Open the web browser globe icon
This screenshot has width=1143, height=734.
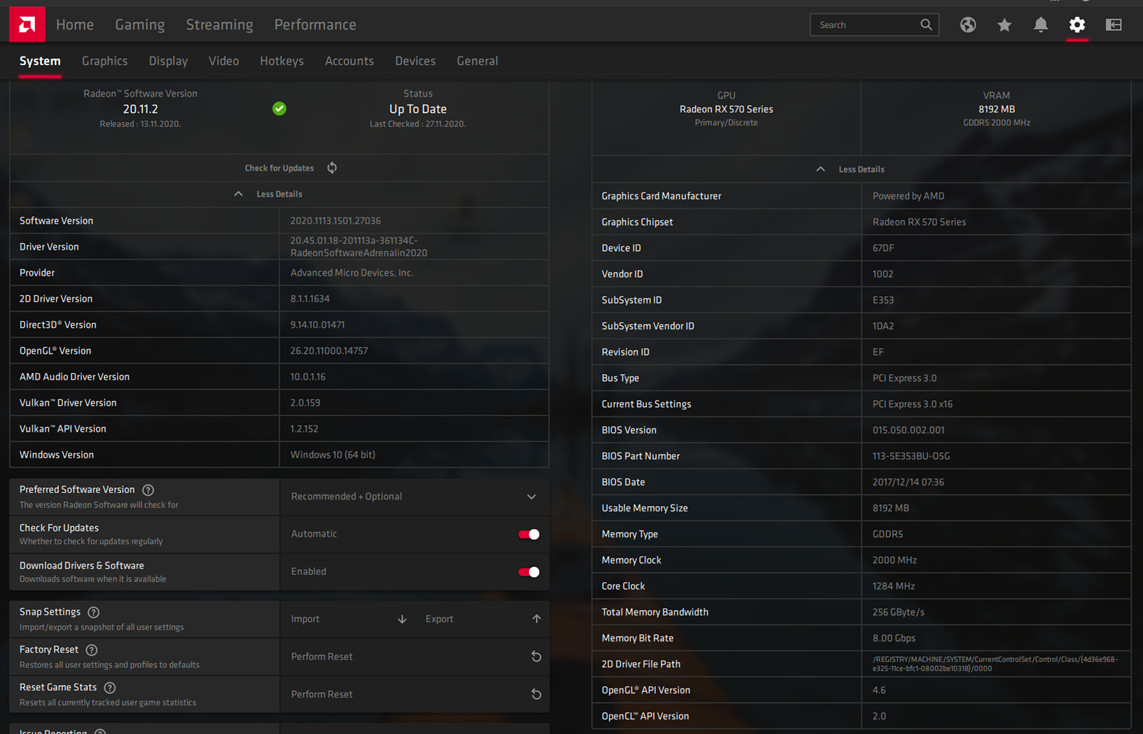968,25
